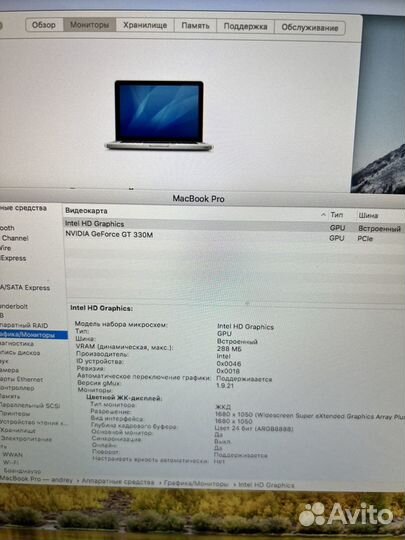Image resolution: width=405 pixels, height=540 pixels.
Task: Click gMux version value 1.9.21
Action: tap(225, 385)
